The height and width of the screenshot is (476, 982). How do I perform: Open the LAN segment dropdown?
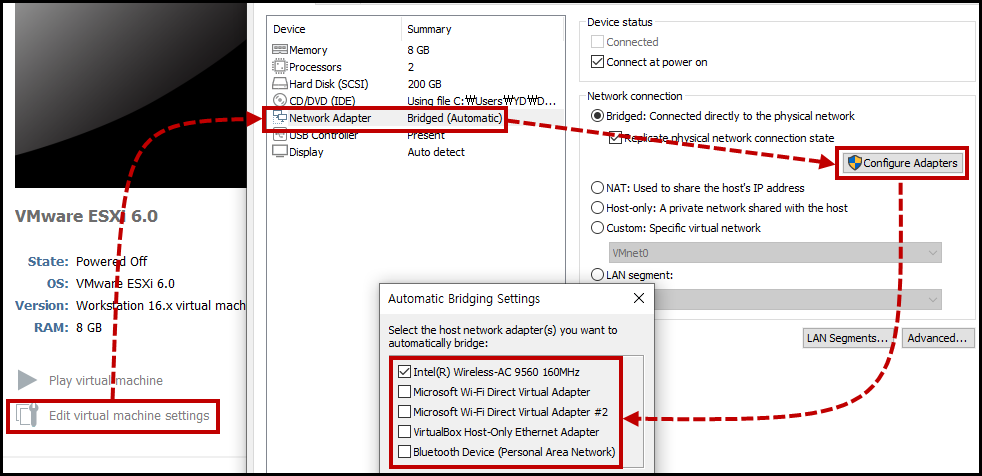797,299
